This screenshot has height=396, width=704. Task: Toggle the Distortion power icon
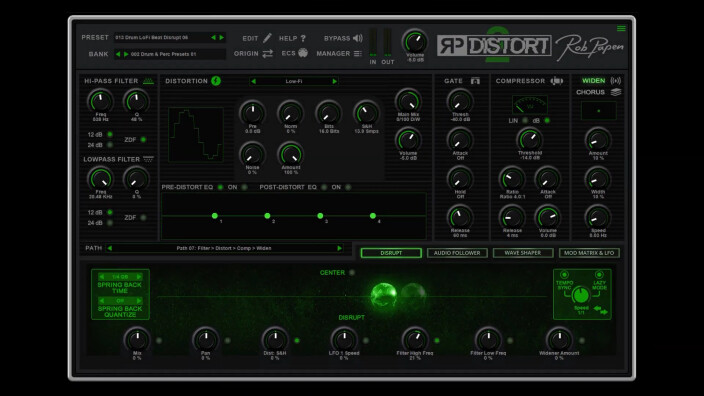tap(216, 81)
